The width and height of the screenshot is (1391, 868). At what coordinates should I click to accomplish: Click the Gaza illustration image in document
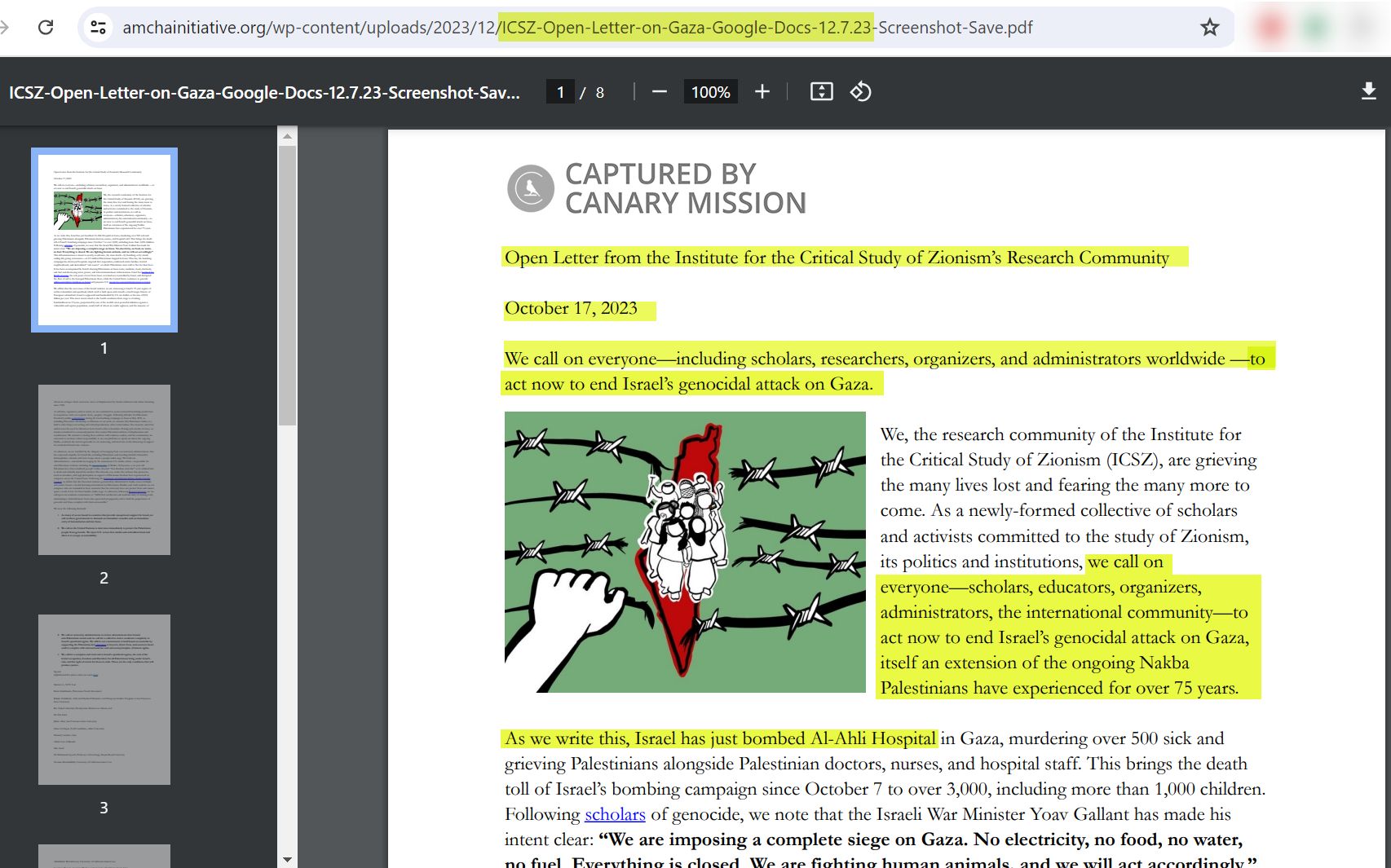click(x=685, y=552)
